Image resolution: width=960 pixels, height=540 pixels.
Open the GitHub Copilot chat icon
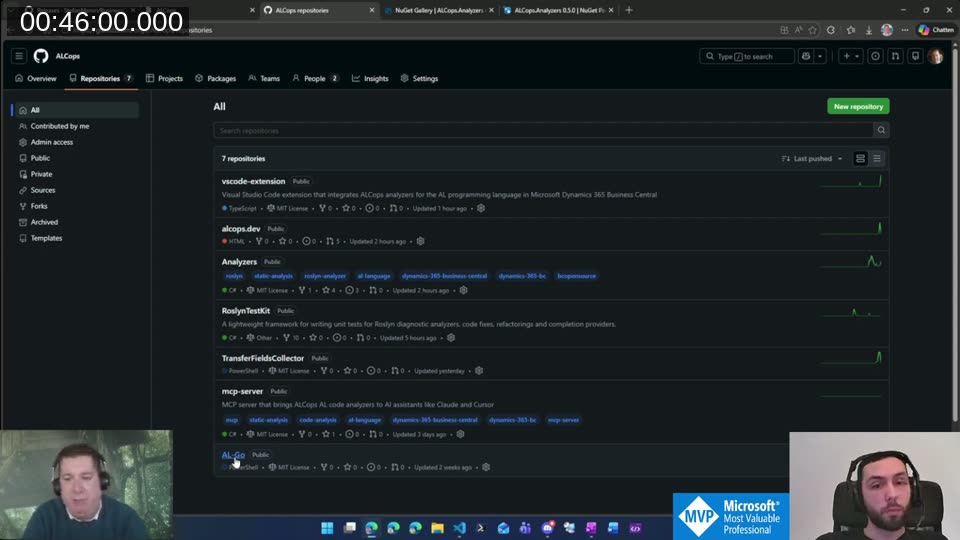[x=806, y=56]
